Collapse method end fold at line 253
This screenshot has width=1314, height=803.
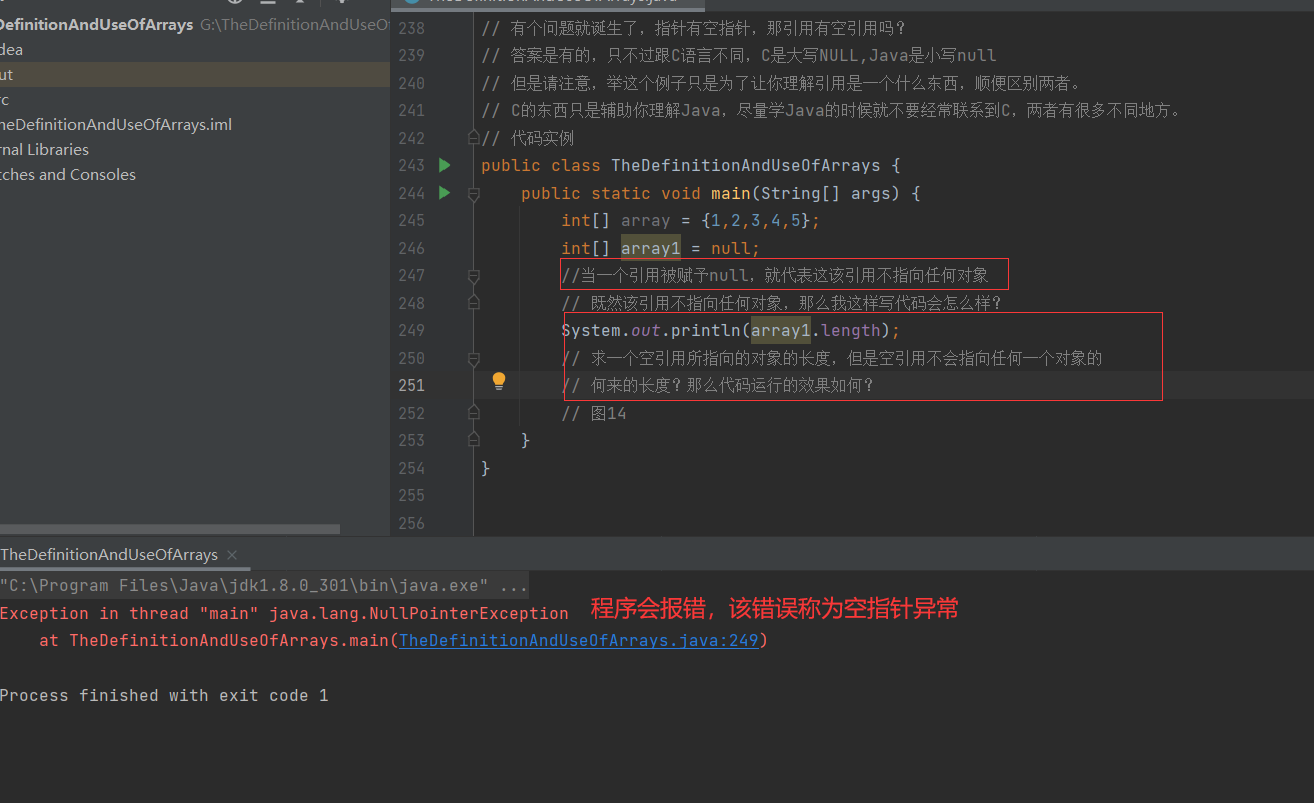point(474,440)
